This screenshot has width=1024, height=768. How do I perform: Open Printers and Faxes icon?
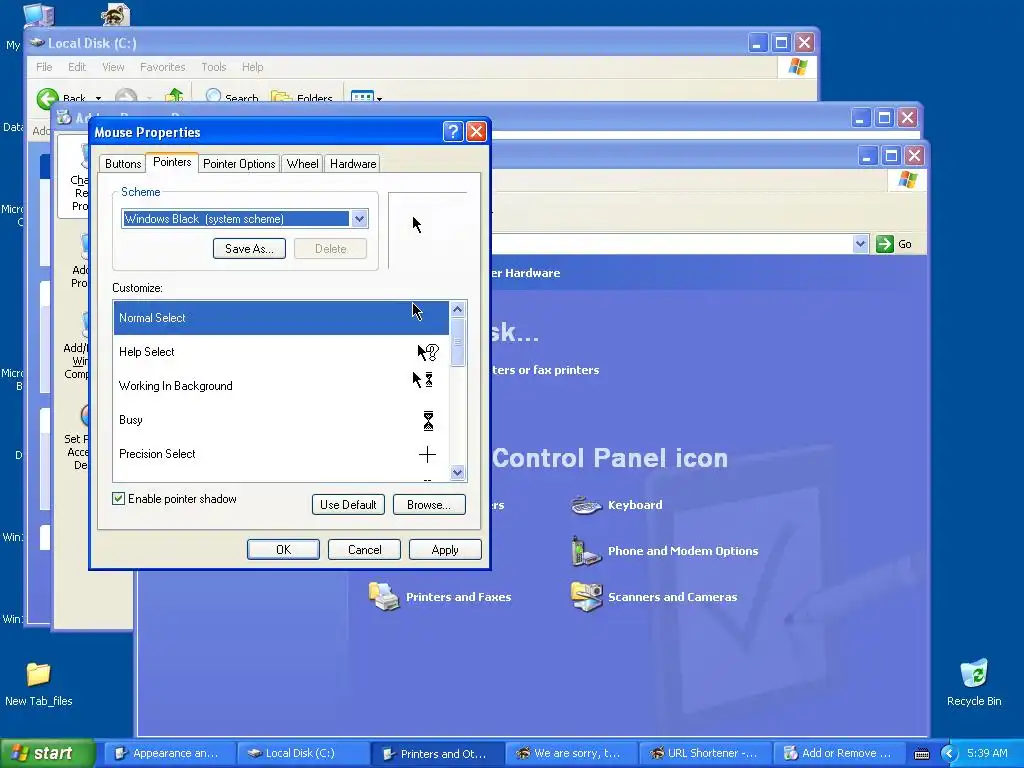coord(384,597)
